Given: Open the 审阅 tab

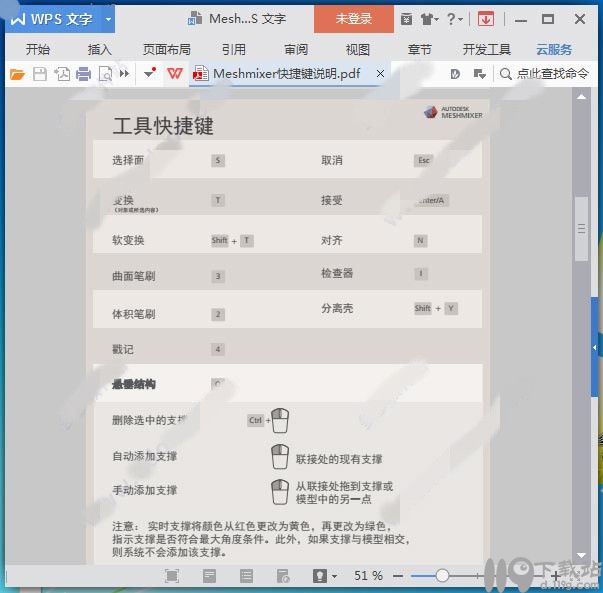Looking at the screenshot, I should (296, 49).
